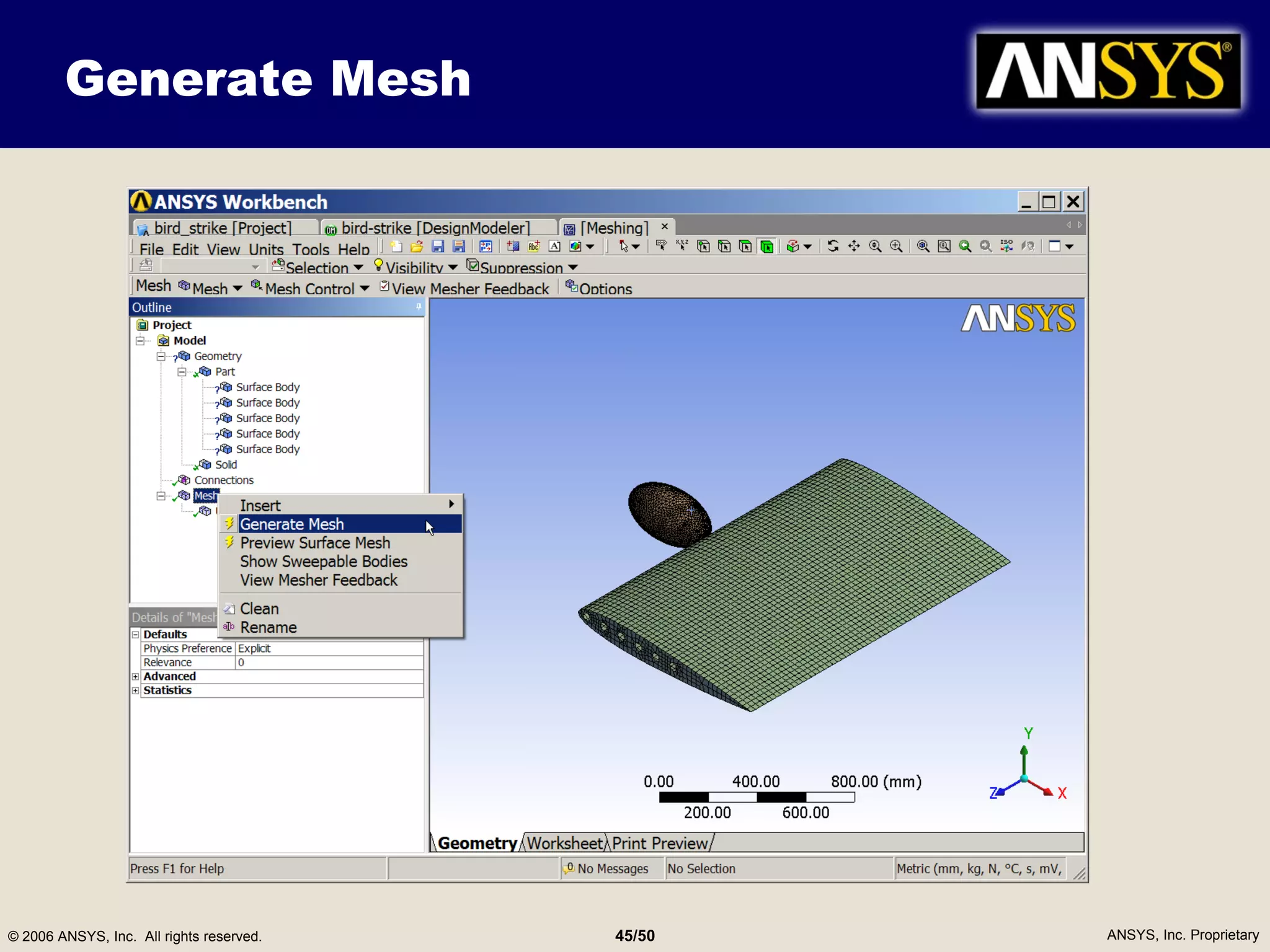Collapse the Geometry tree node
The height and width of the screenshot is (952, 1270).
[161, 356]
